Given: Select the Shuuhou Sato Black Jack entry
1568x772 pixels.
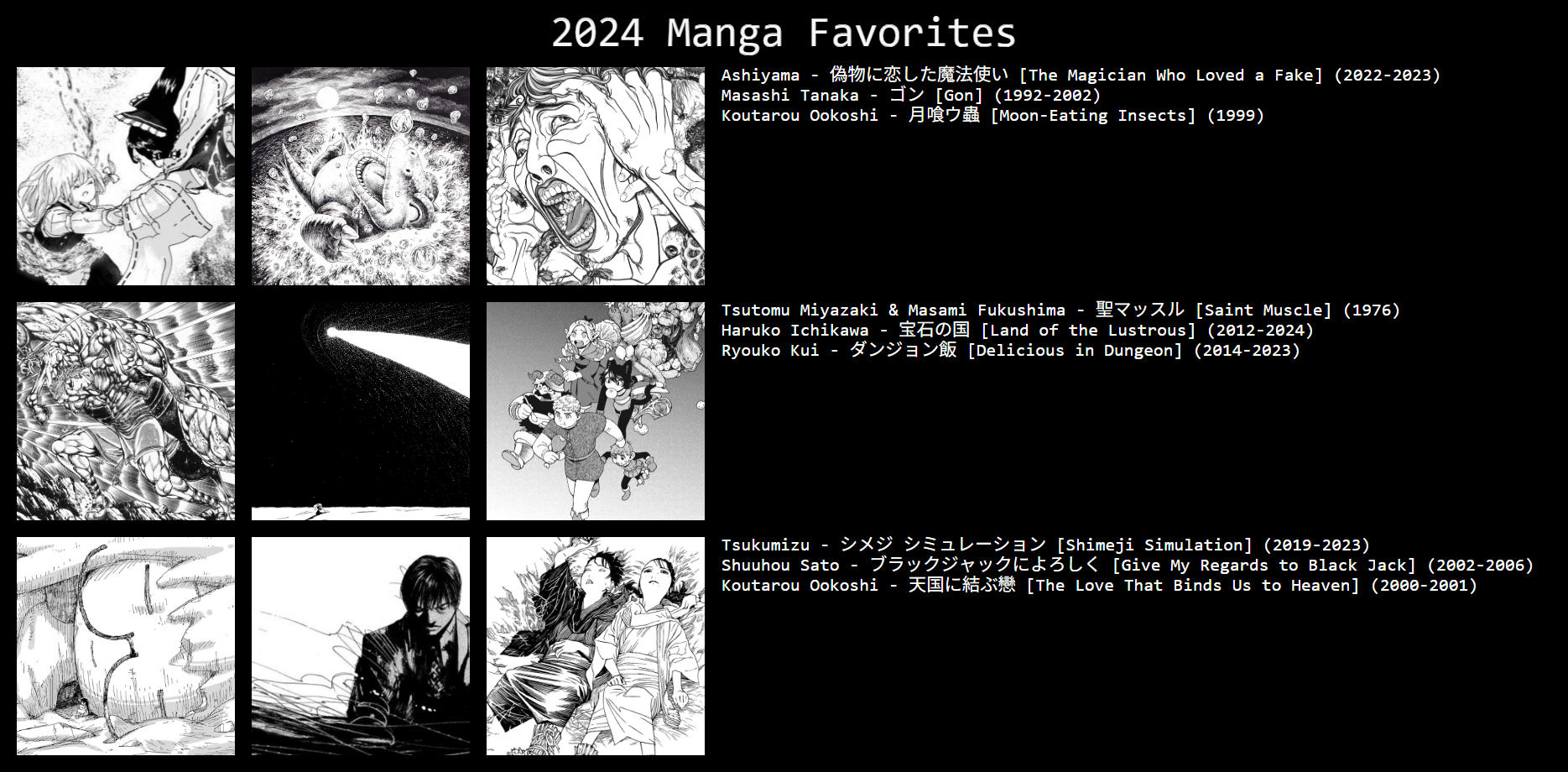Looking at the screenshot, I should coord(1128,565).
